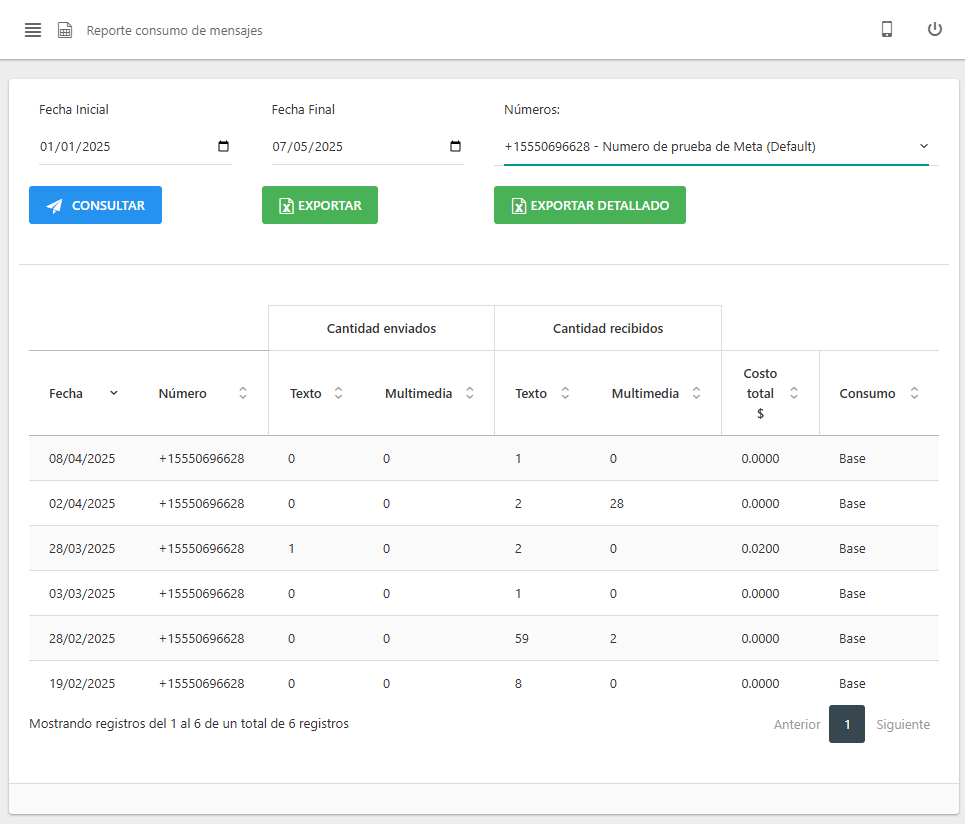Open the hamburger menu icon
The height and width of the screenshot is (824, 965).
tap(33, 30)
